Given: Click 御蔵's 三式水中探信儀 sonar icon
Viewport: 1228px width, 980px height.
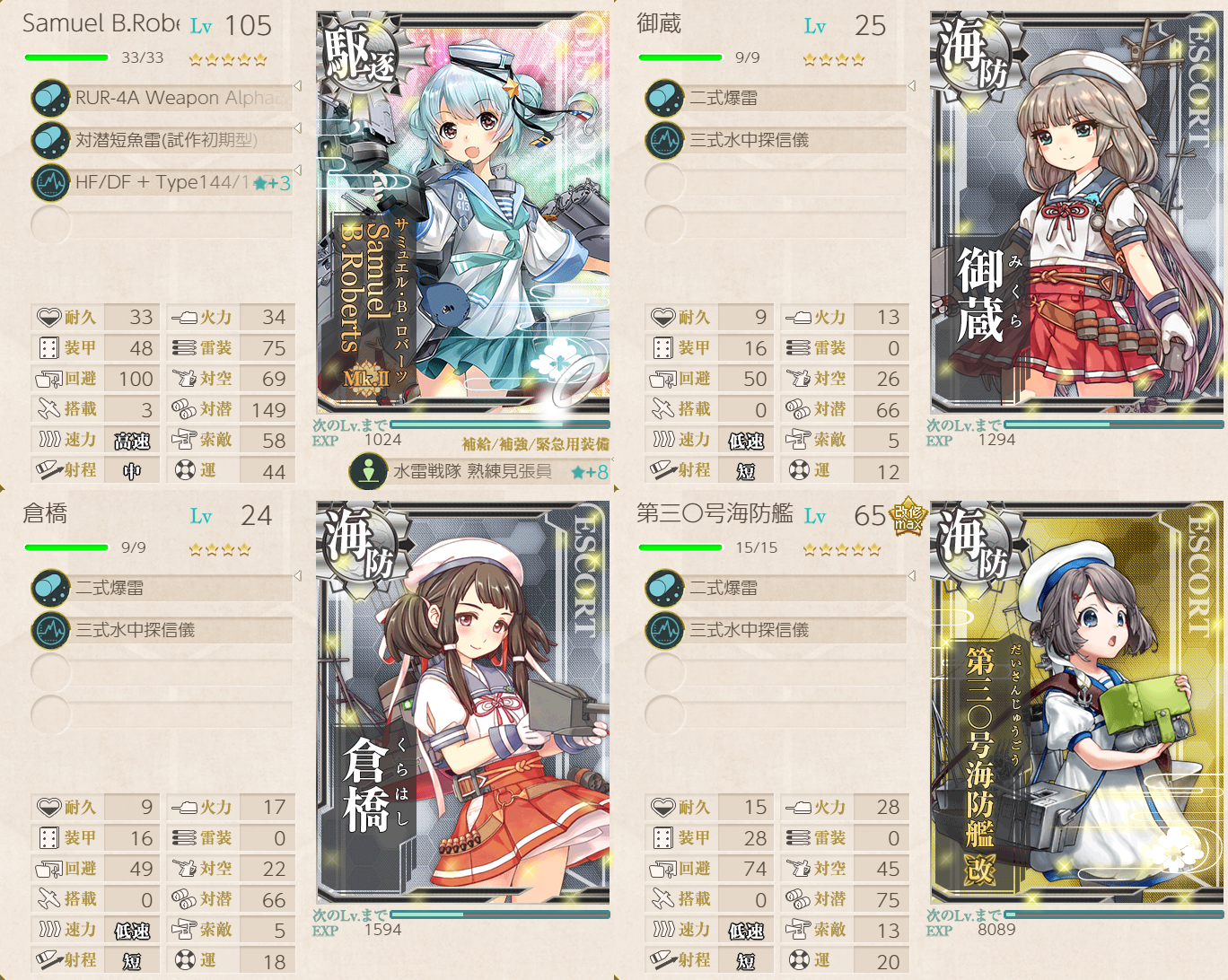Looking at the screenshot, I should point(664,140).
